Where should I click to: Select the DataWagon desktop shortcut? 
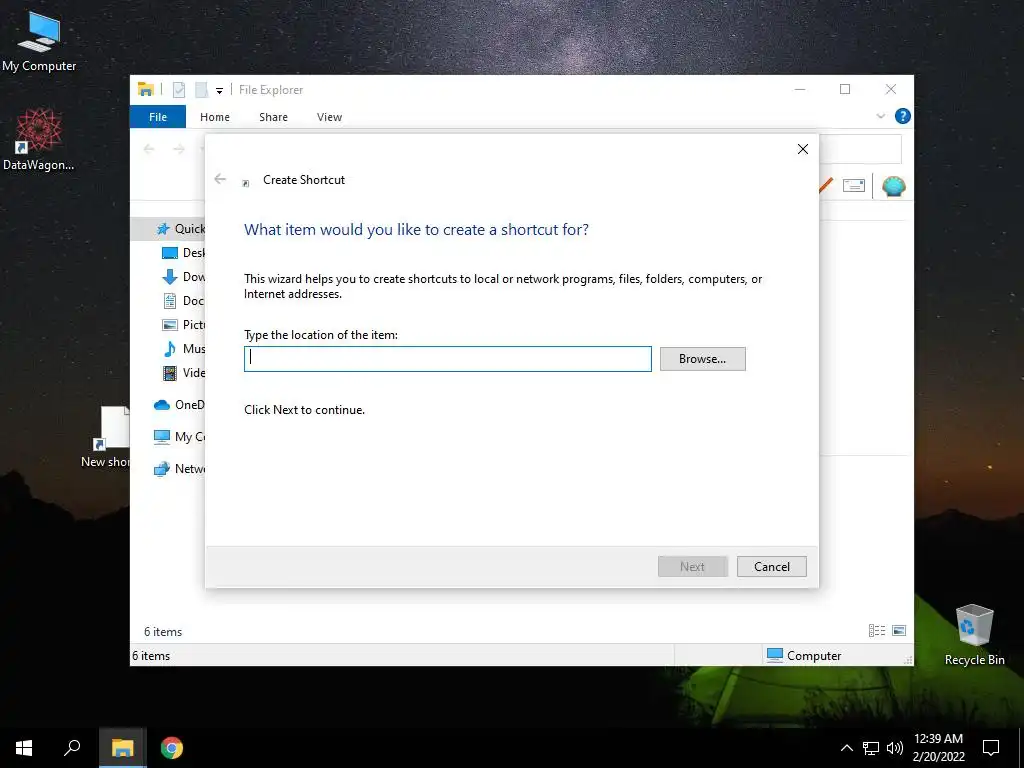click(39, 140)
